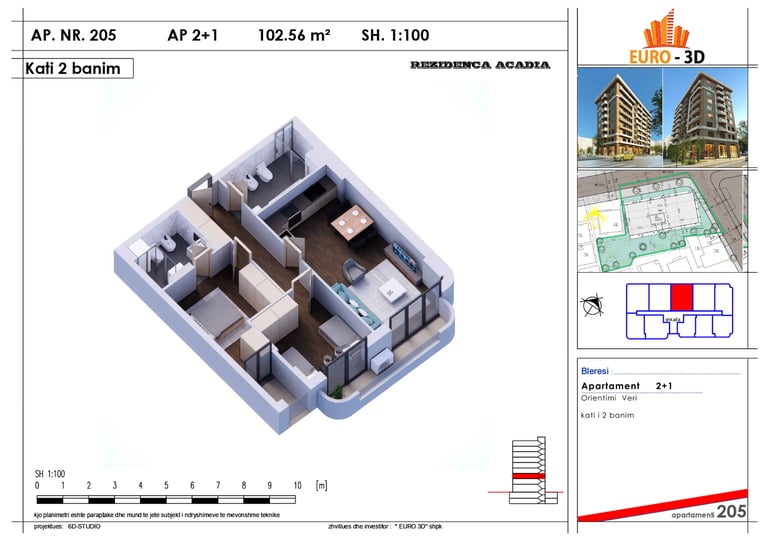Open the left building render photo
The width and height of the screenshot is (768, 542).
(620, 117)
